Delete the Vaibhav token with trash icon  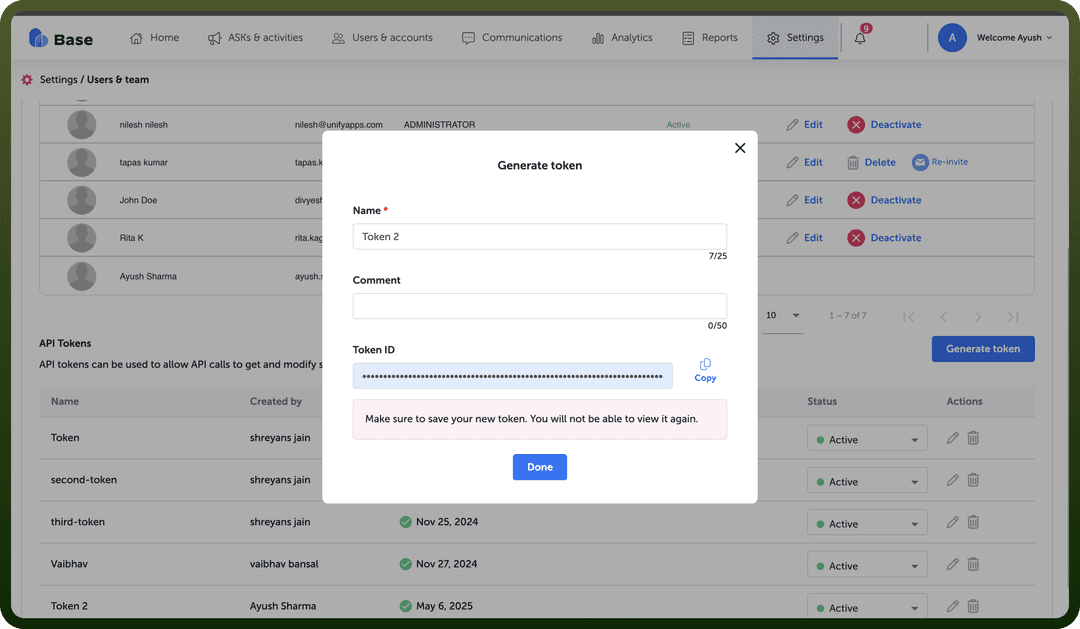tap(973, 564)
